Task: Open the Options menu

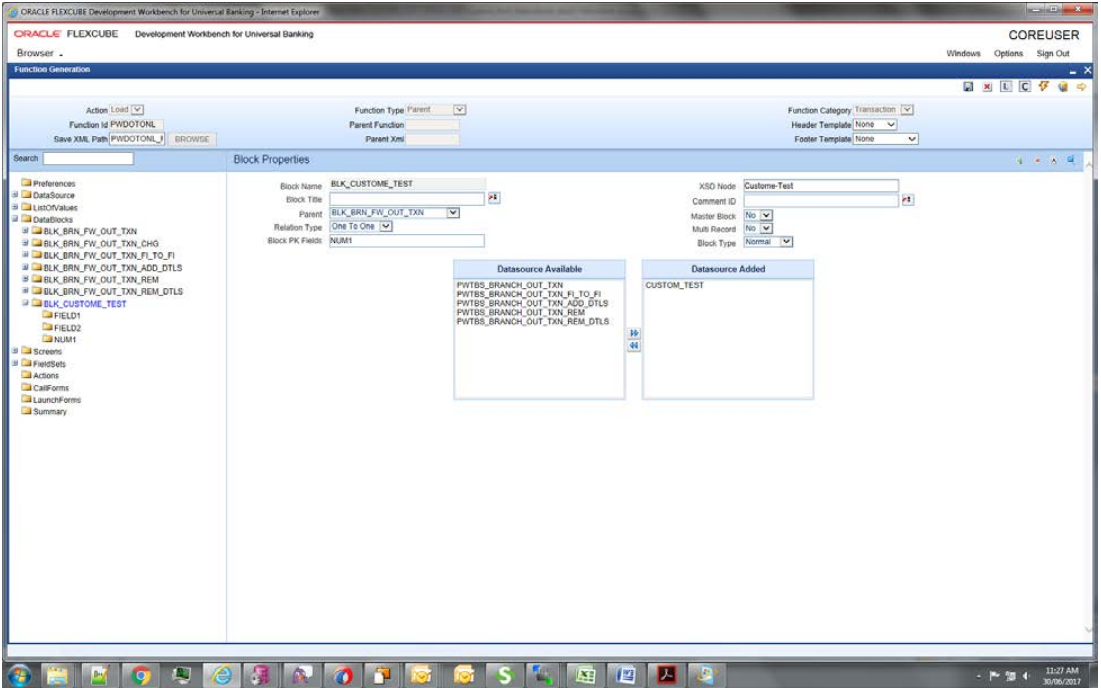Action: (x=1008, y=53)
